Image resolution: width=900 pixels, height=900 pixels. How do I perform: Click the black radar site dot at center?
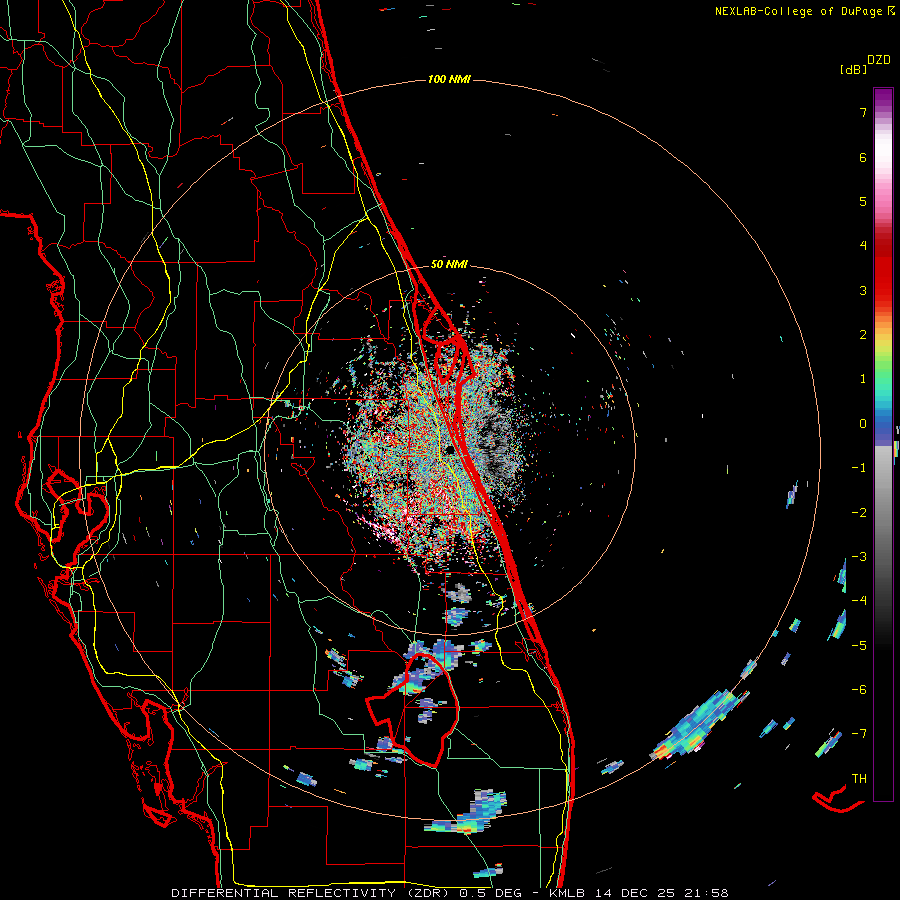[450, 449]
